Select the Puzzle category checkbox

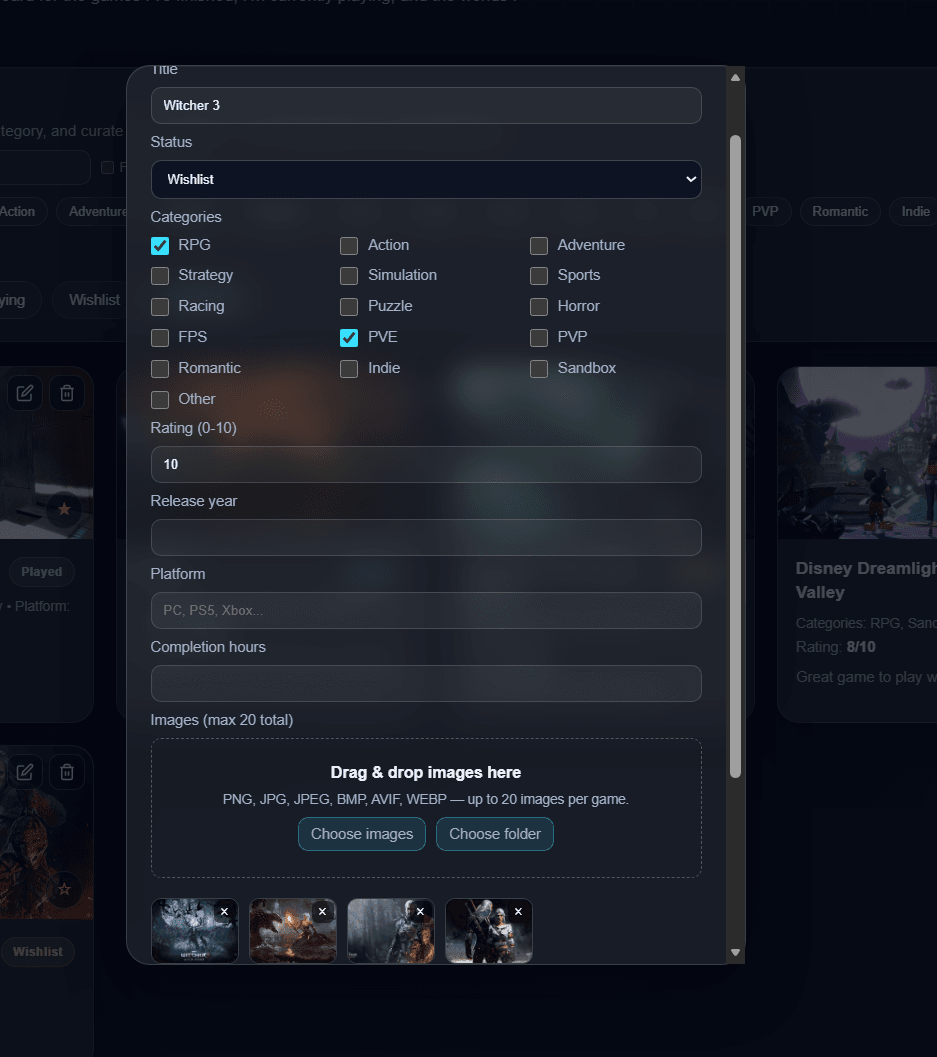pos(349,307)
